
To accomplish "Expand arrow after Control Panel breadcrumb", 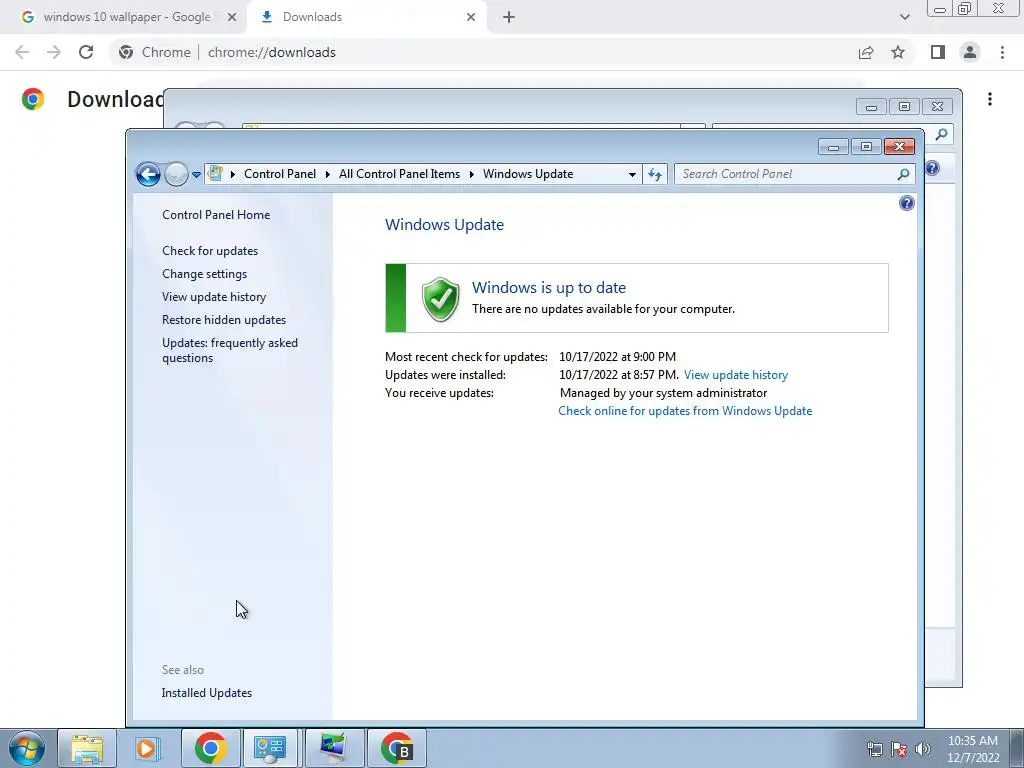I will [328, 174].
